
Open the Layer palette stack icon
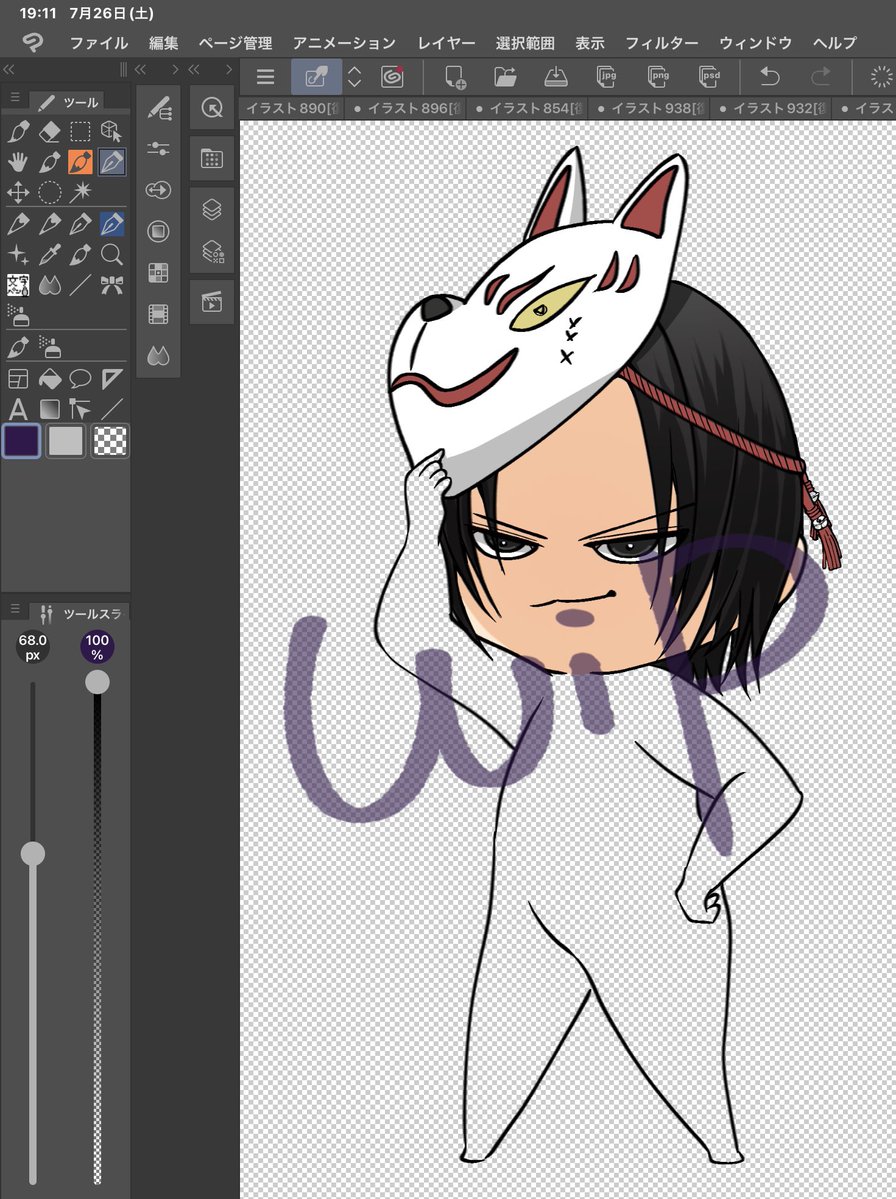pyautogui.click(x=212, y=209)
